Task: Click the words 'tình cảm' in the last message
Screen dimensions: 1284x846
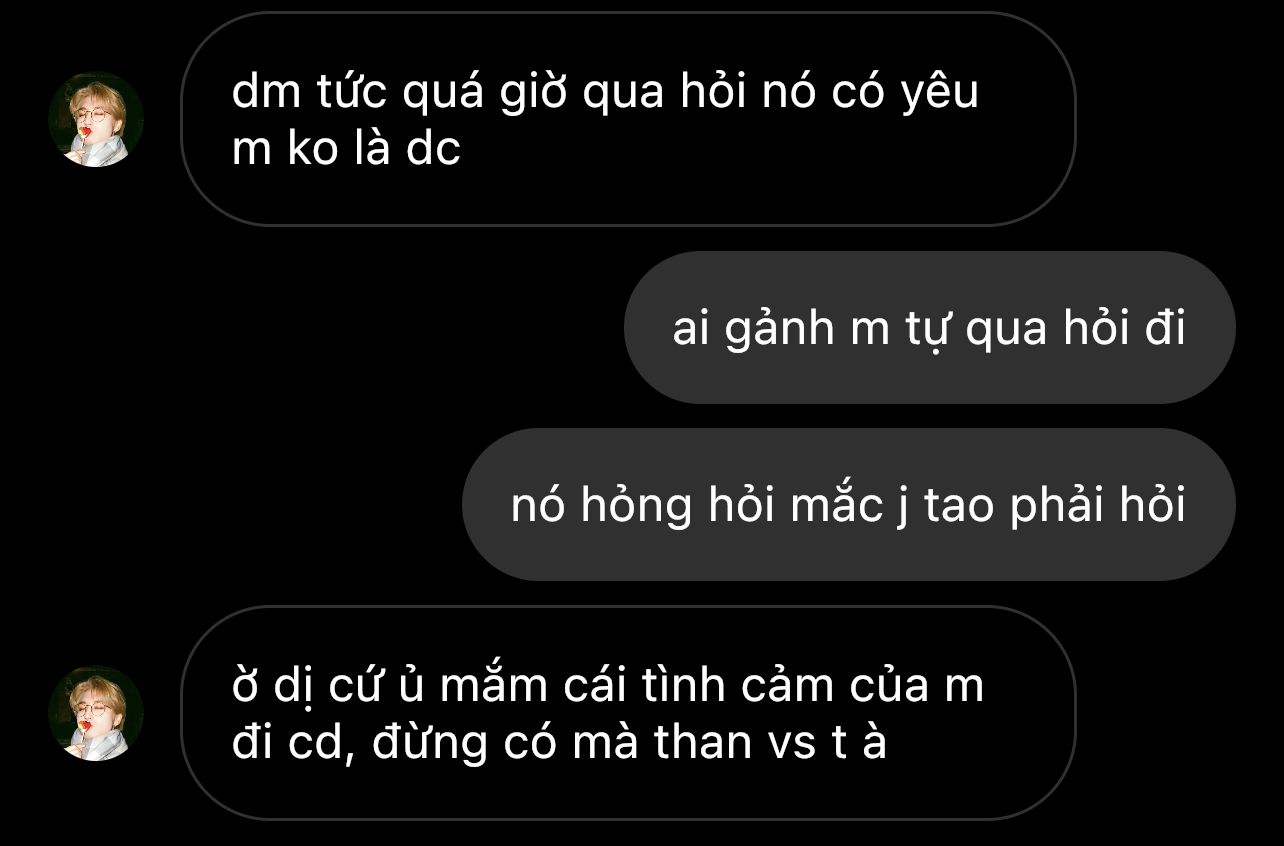Action: click(749, 686)
